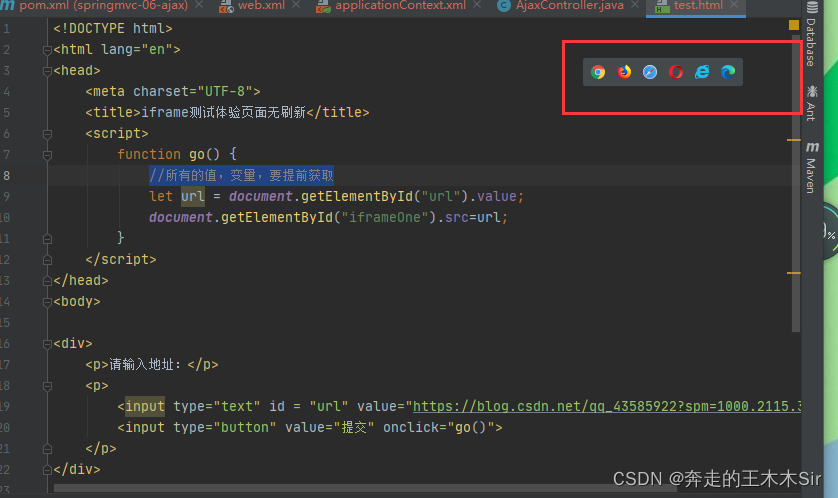Collapse the second p tag fold marker
The height and width of the screenshot is (498, 838).
pyautogui.click(x=47, y=386)
